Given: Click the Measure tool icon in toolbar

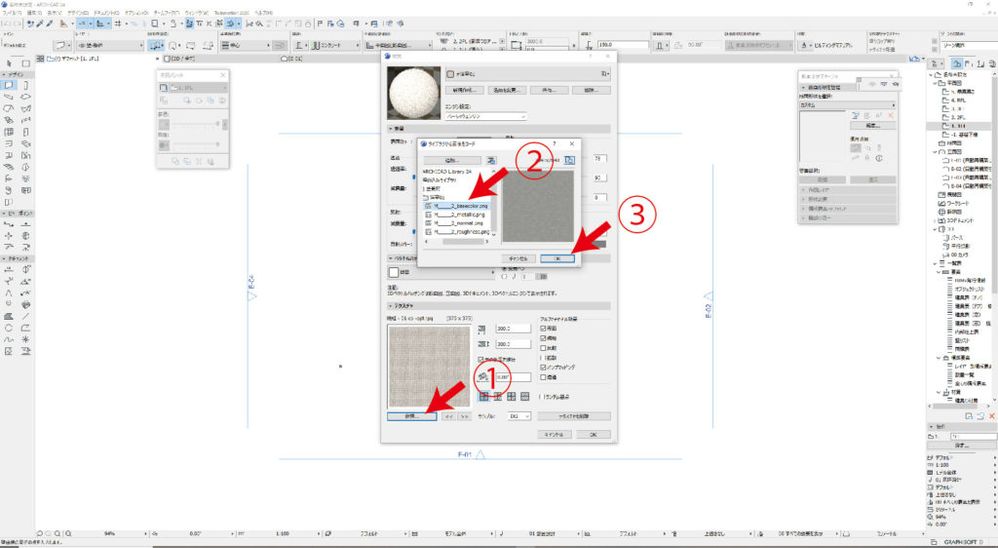Looking at the screenshot, I should point(64,24).
